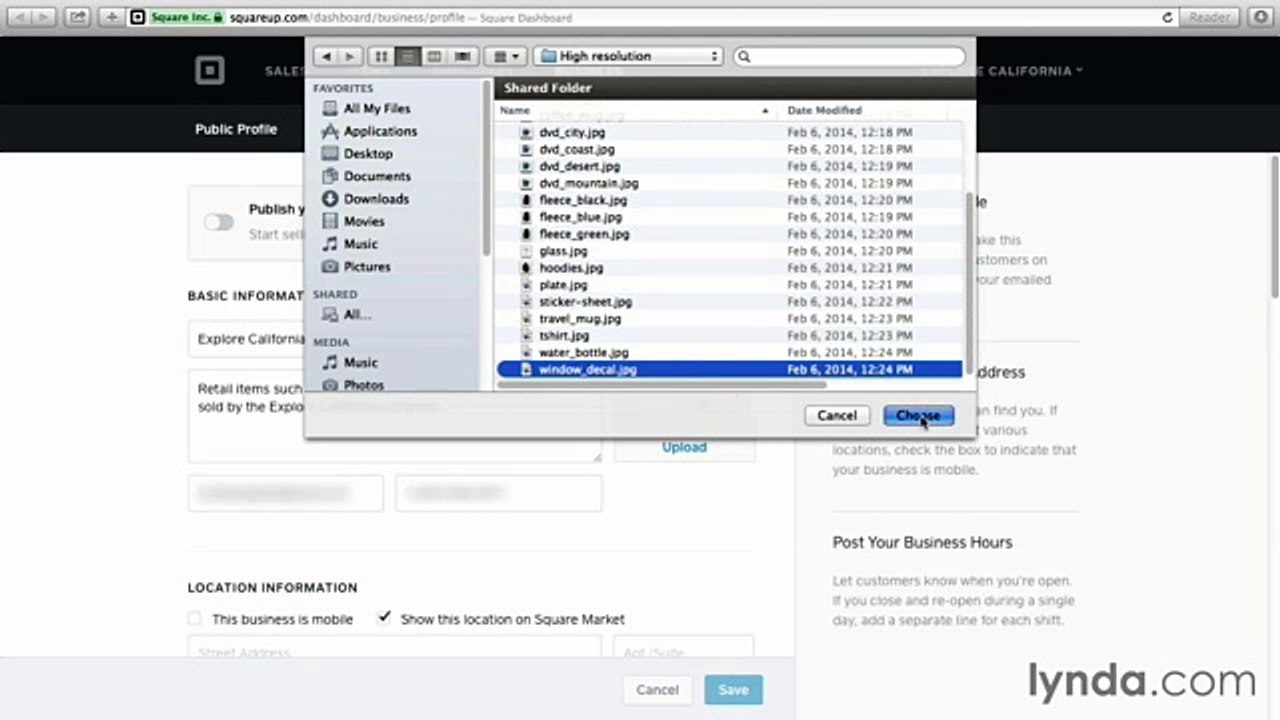The image size is (1280, 720).
Task: Click Safari Back button
Action: click(21, 17)
